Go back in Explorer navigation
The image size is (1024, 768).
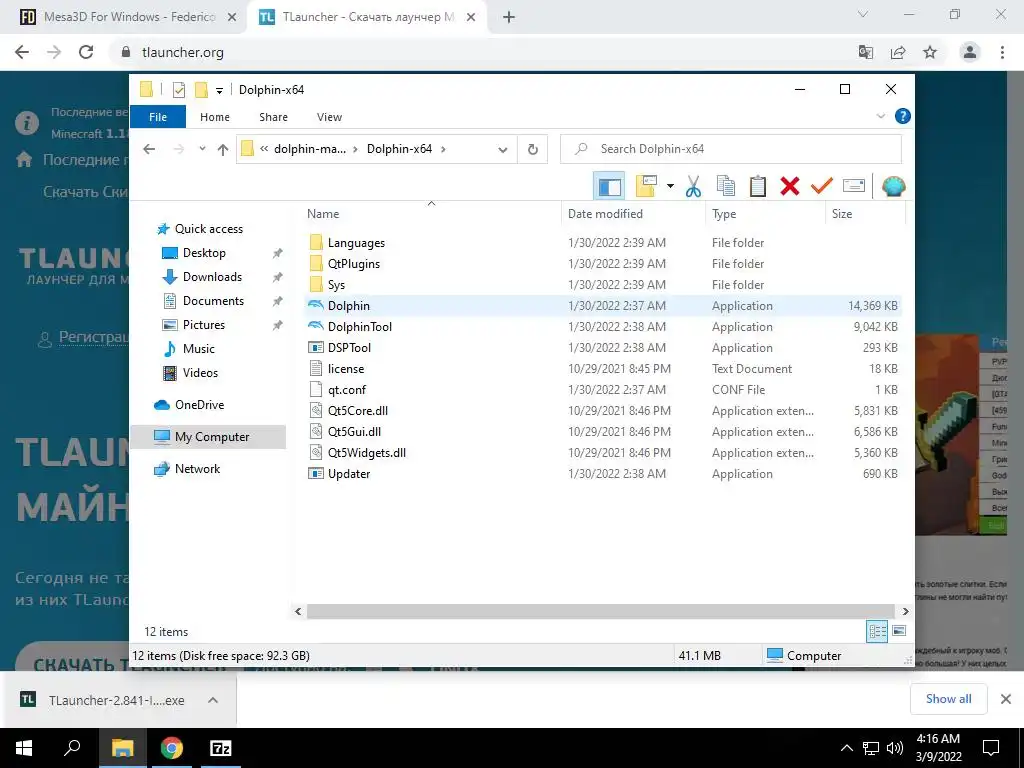[x=149, y=149]
